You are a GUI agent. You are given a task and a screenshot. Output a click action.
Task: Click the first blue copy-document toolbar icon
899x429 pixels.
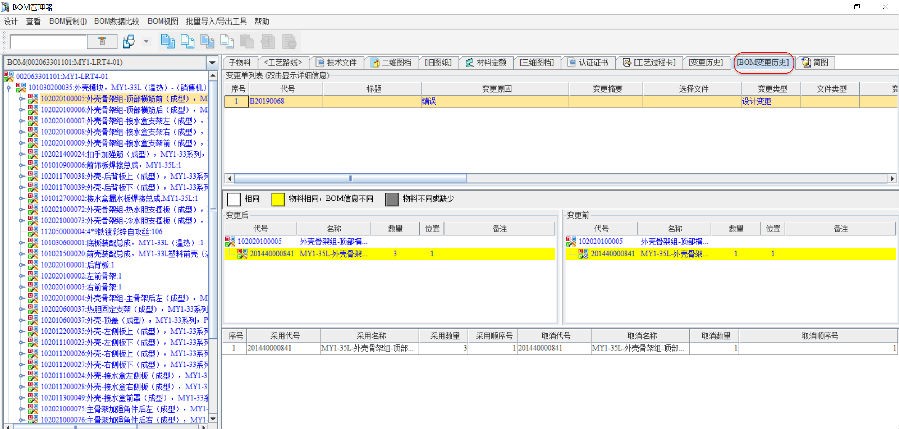[168, 42]
